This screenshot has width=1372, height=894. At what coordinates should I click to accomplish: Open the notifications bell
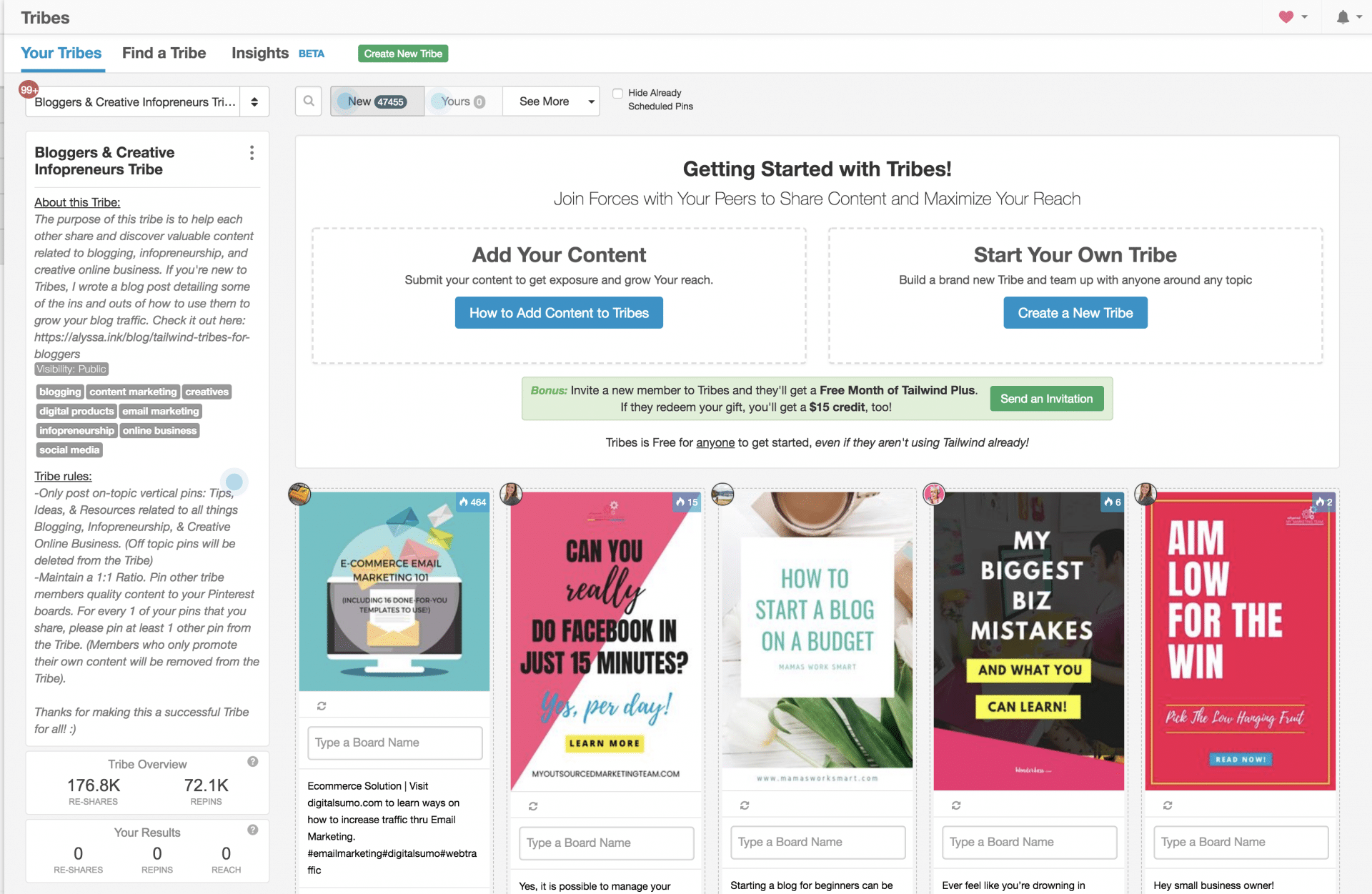click(1343, 17)
